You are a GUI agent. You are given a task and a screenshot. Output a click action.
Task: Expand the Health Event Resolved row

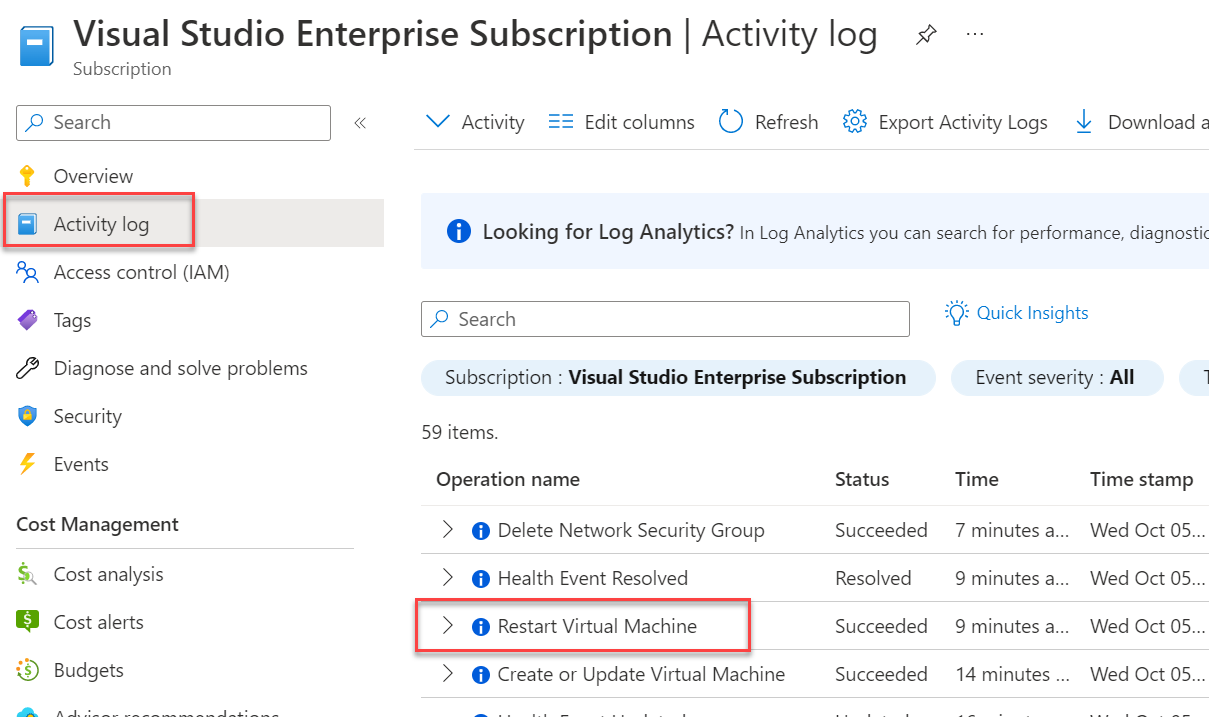448,578
